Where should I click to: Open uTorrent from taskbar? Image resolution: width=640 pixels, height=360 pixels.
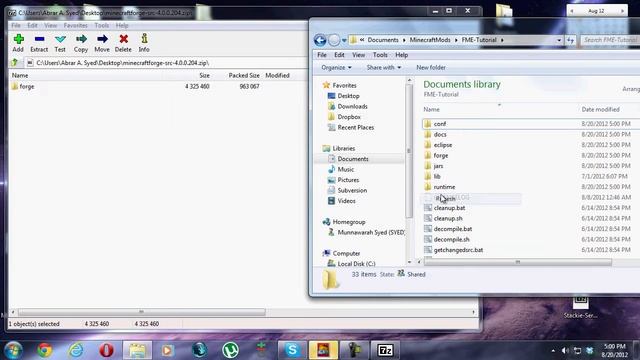231,350
